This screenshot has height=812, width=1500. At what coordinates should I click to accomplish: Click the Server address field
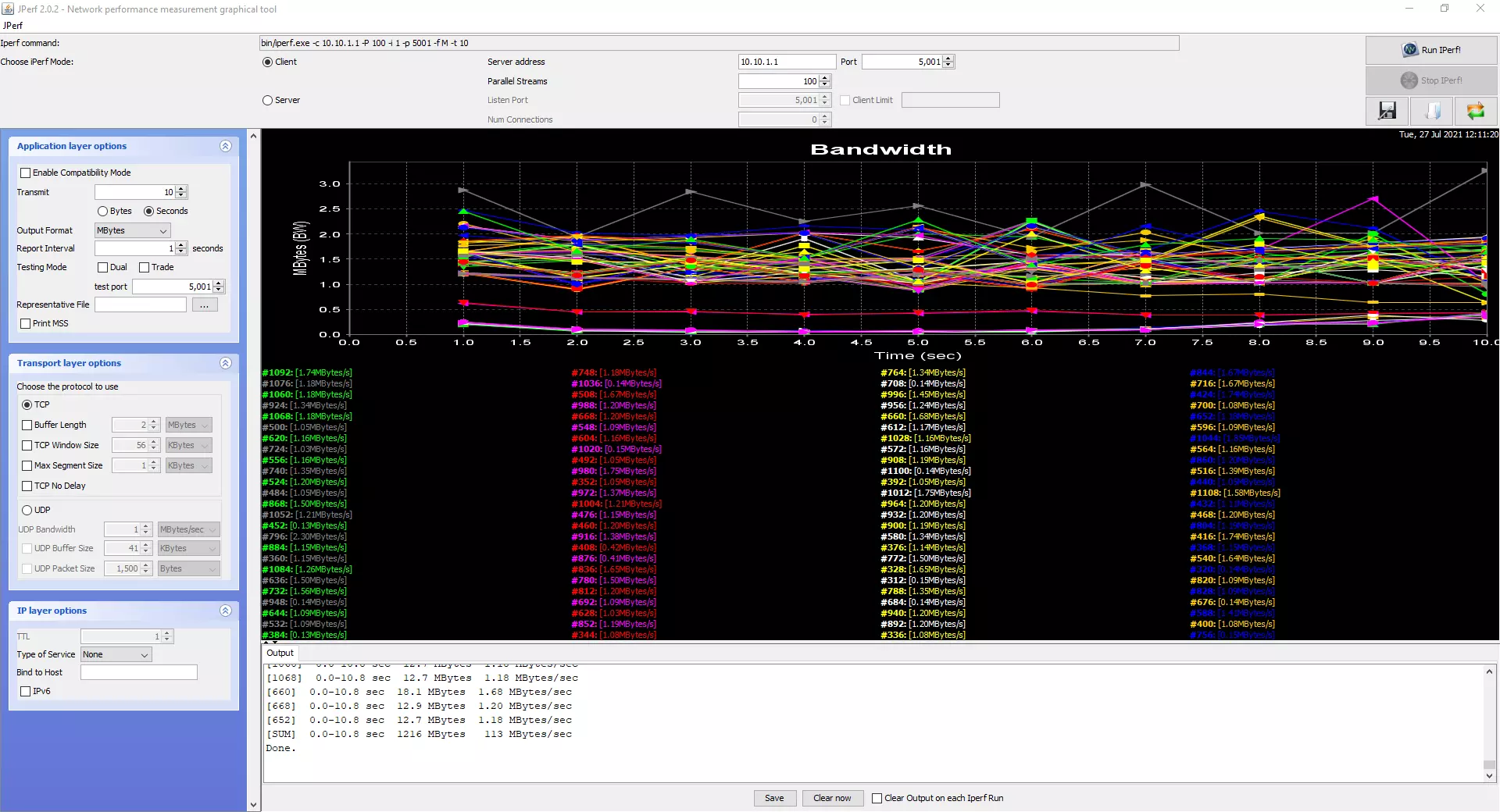coord(787,62)
